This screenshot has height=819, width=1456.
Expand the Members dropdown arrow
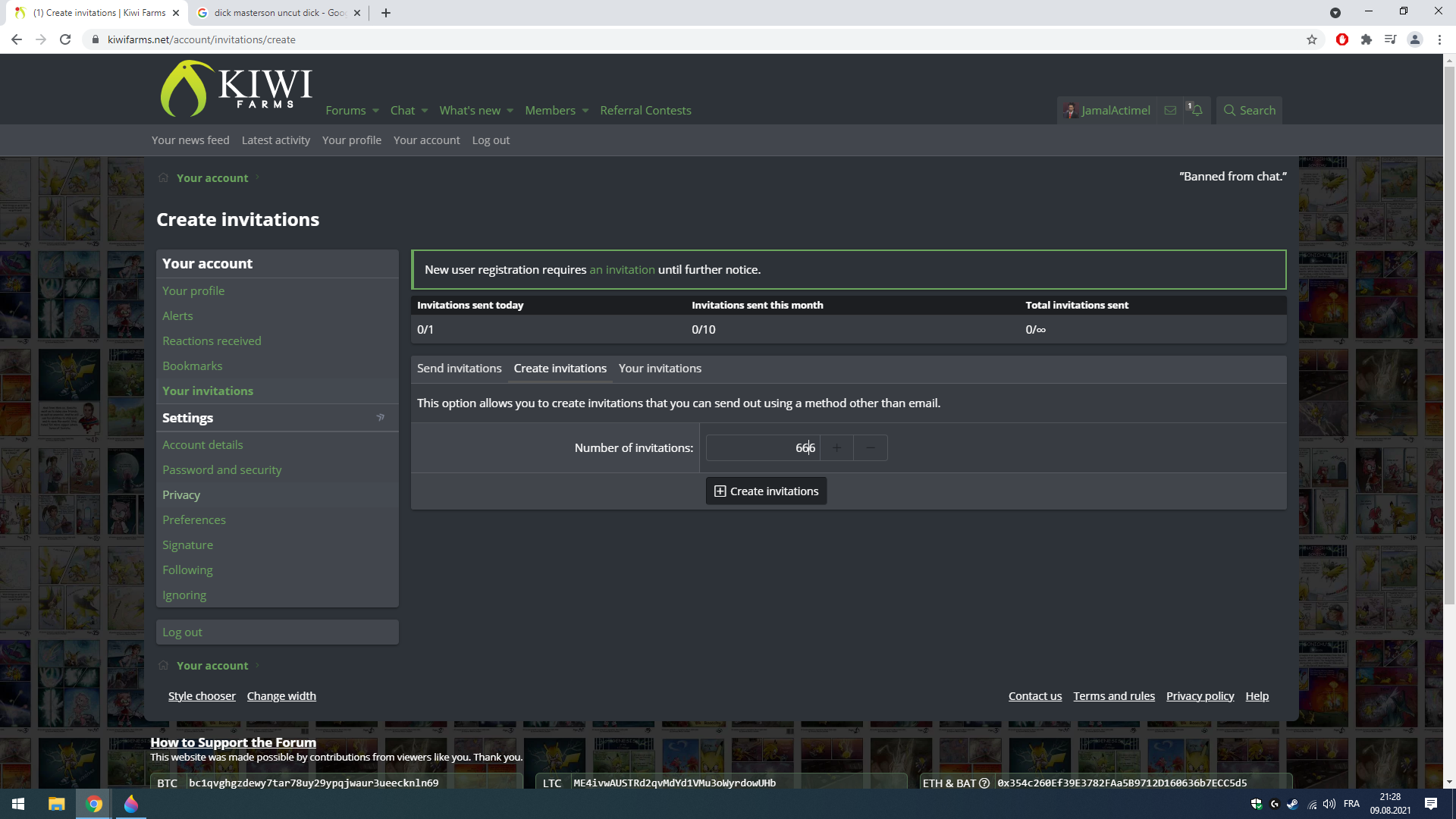pos(585,111)
